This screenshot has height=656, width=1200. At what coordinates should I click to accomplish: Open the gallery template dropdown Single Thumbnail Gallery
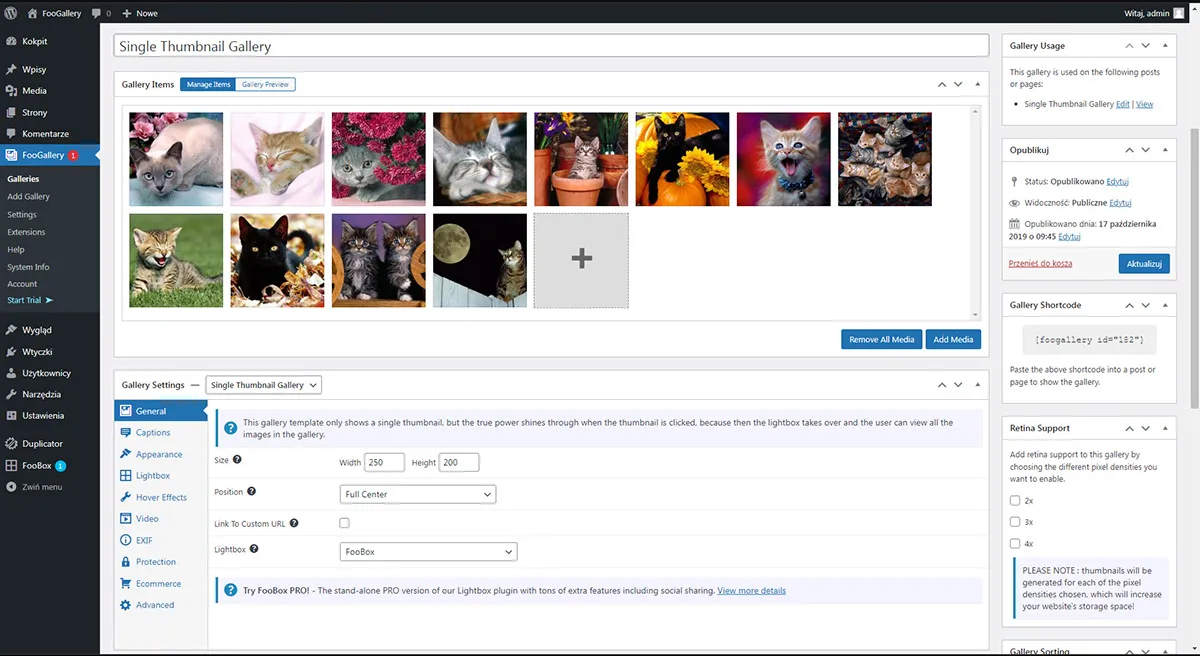(263, 385)
